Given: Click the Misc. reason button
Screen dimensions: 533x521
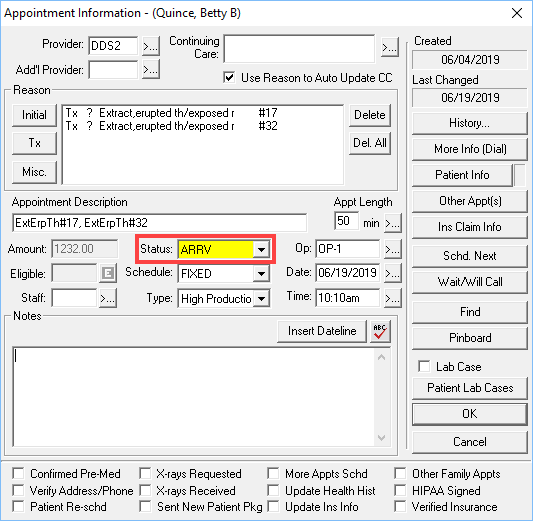Looking at the screenshot, I should [x=34, y=172].
